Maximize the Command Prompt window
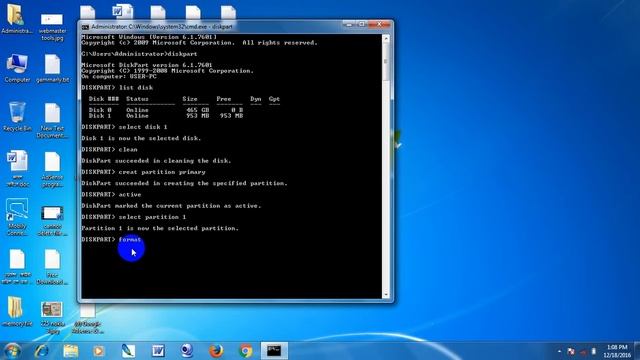The height and width of the screenshot is (360, 640). pos(362,25)
